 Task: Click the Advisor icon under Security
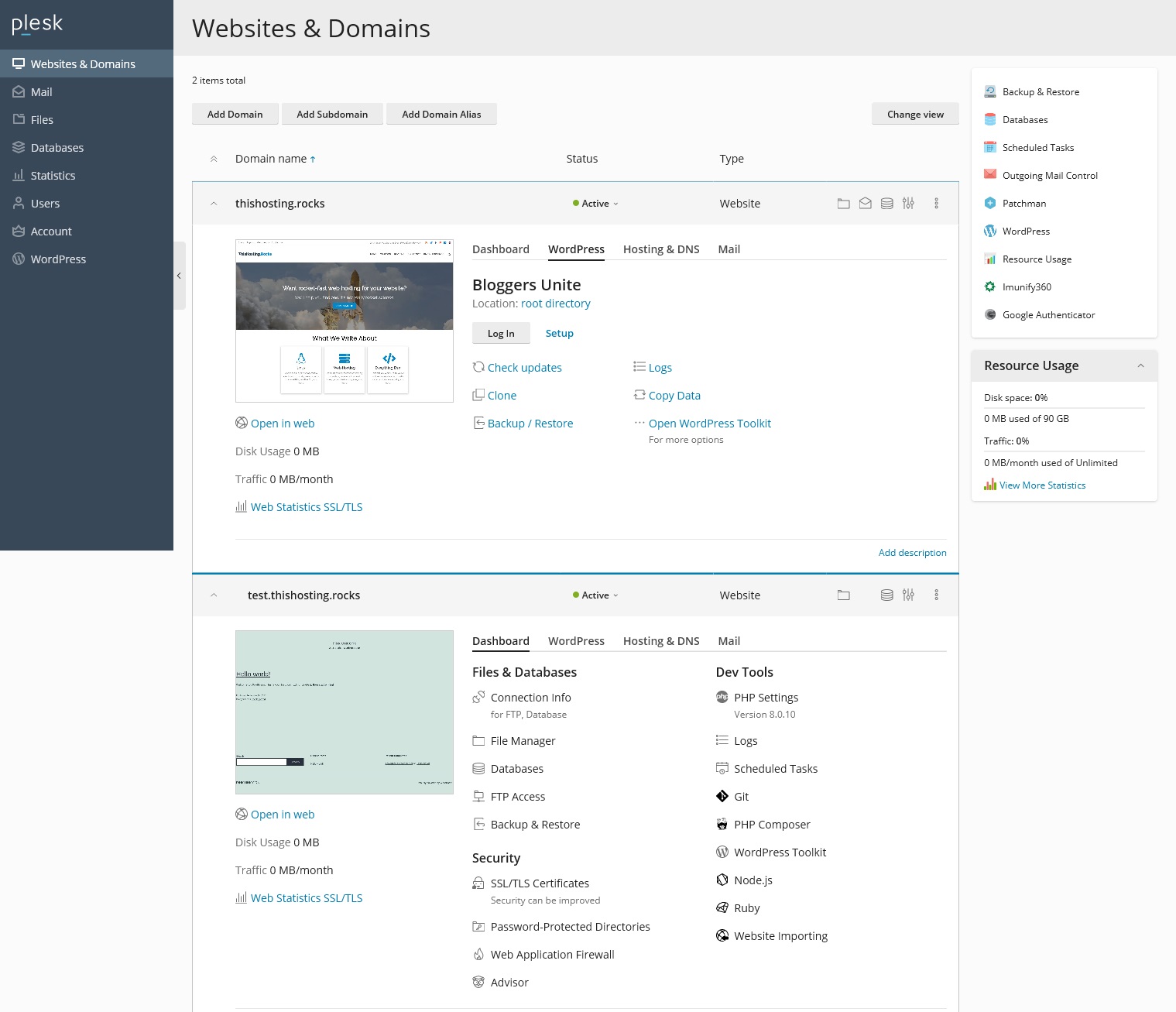pos(478,982)
